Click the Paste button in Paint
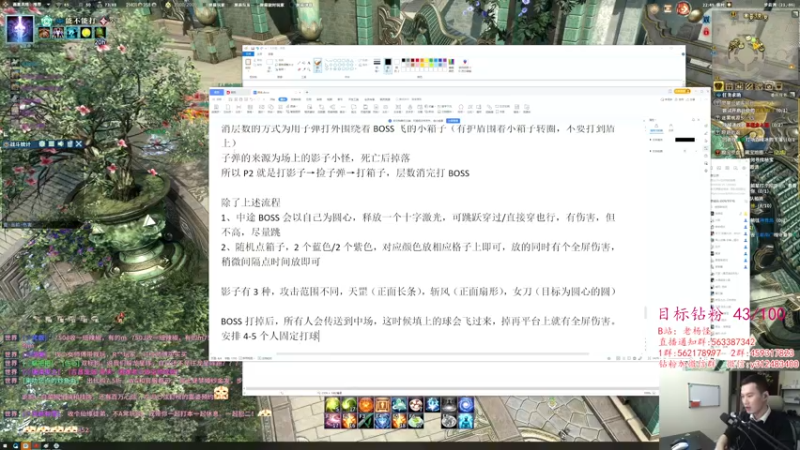800x450 pixels. [x=248, y=64]
